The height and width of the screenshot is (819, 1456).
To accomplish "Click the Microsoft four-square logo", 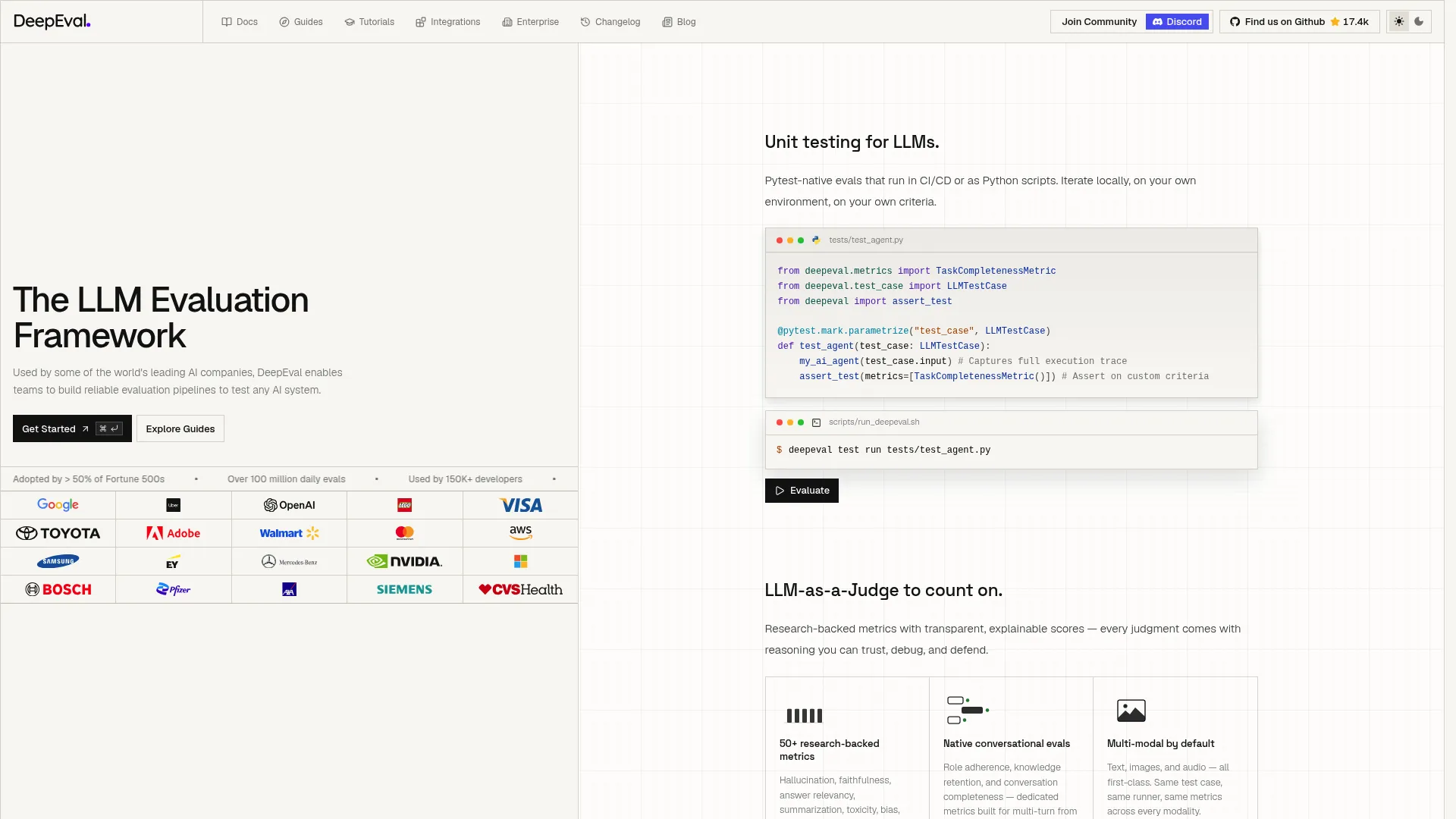I will click(x=521, y=561).
